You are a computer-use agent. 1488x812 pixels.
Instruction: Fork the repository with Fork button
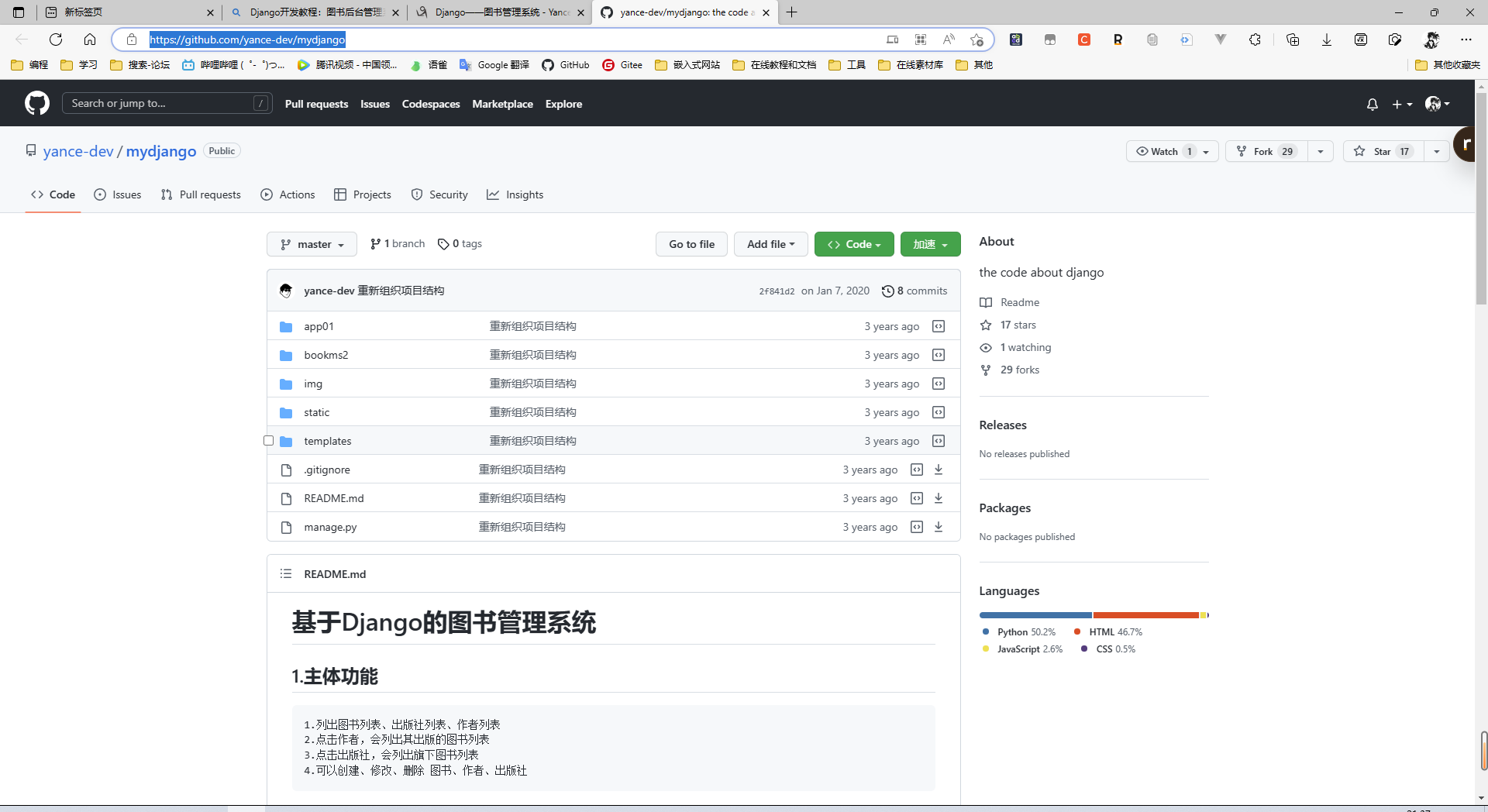1266,151
